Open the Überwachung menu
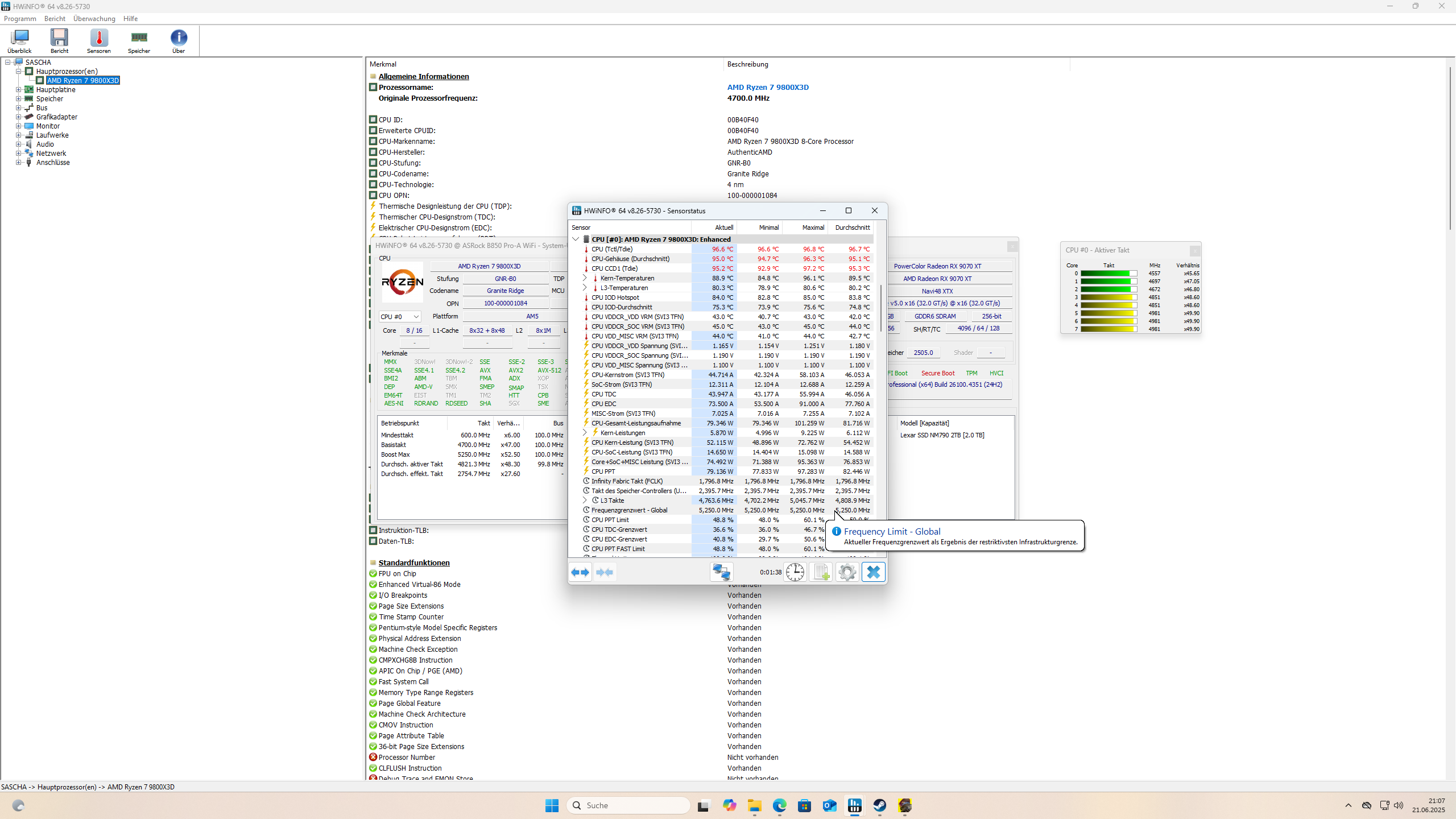Viewport: 1456px width, 819px height. pyautogui.click(x=94, y=19)
